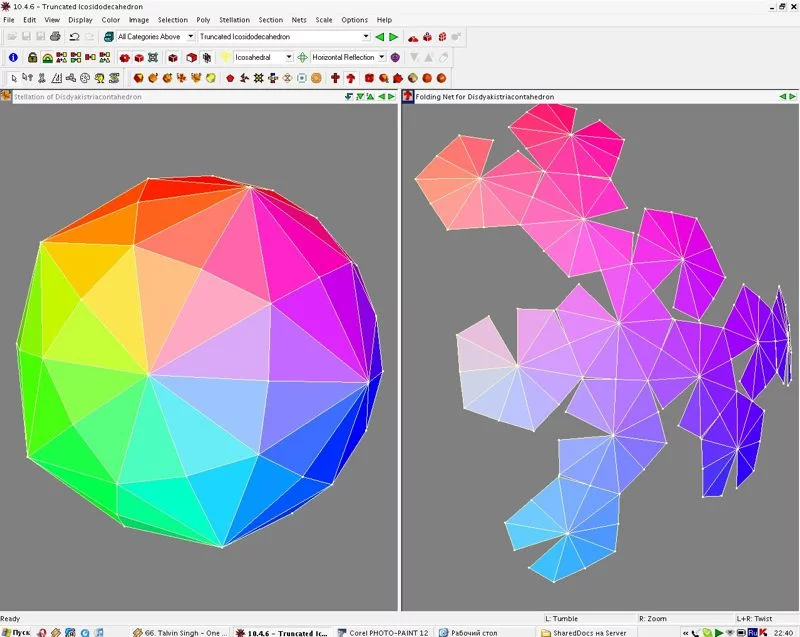Click the Print icon in toolbar

[x=55, y=37]
